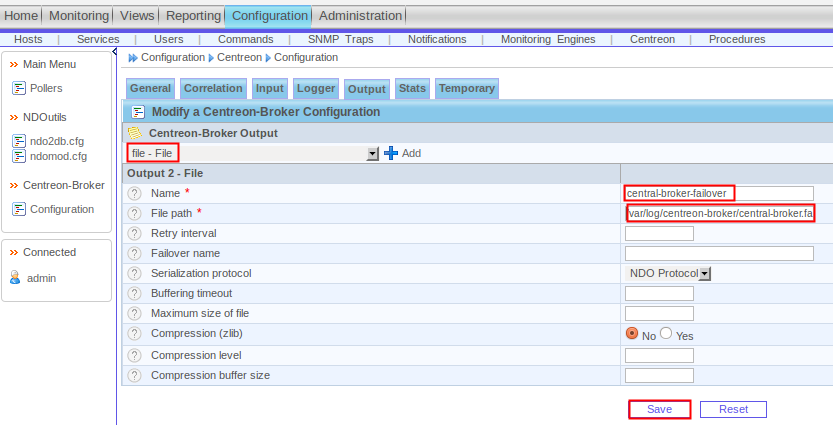This screenshot has height=425, width=833.
Task: Click into the Compression level input field
Action: point(659,355)
